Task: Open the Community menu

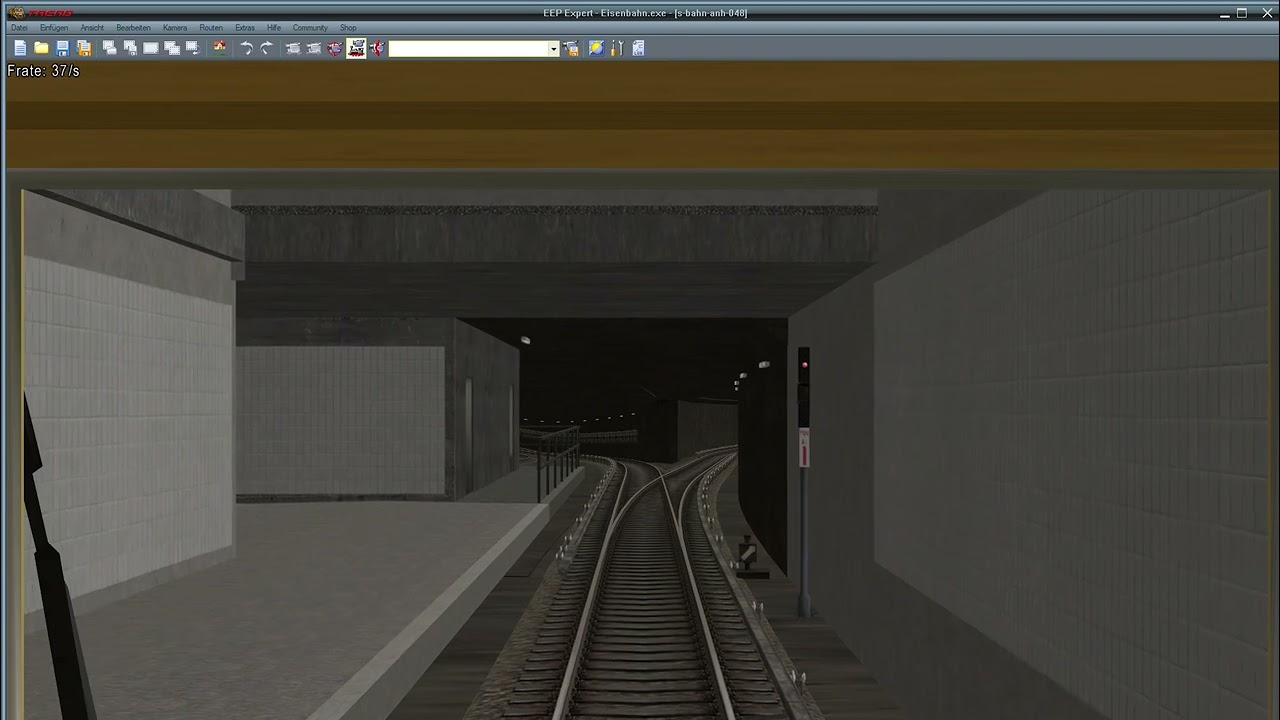Action: click(310, 28)
